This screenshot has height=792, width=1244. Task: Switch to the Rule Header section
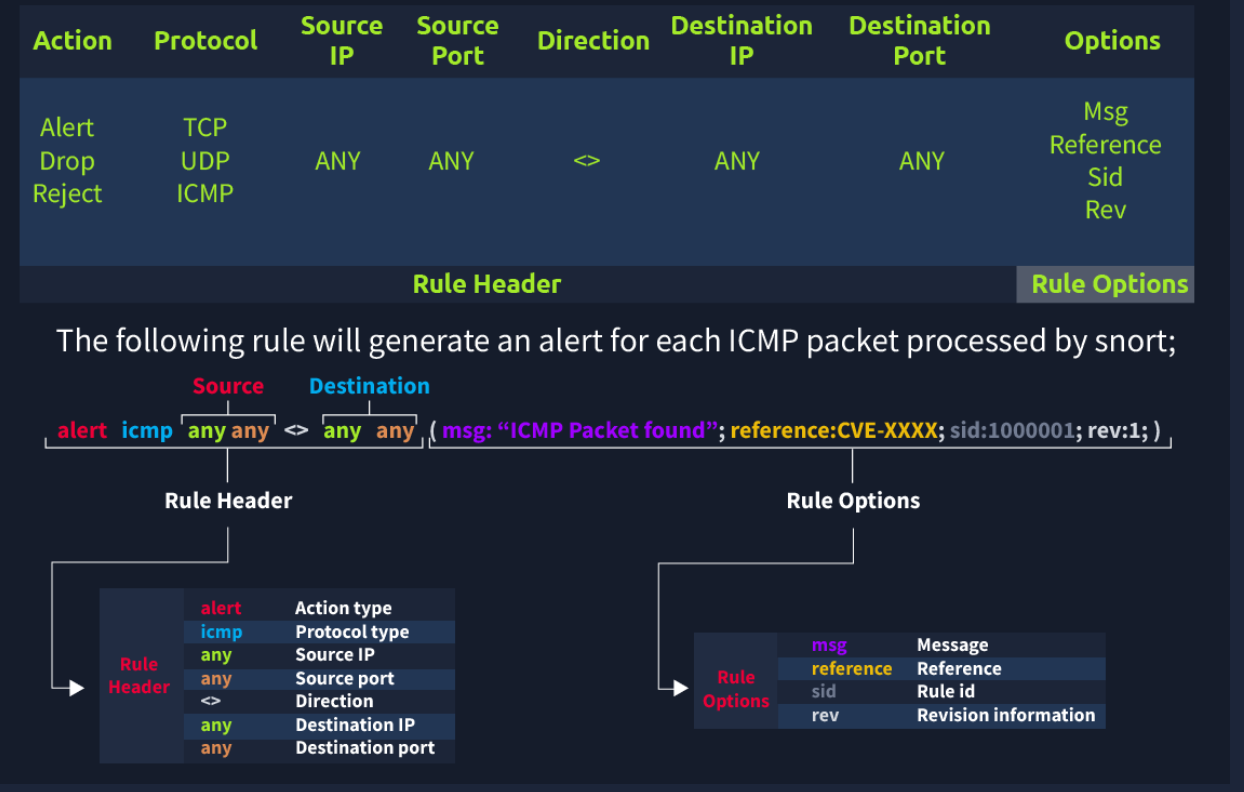point(487,283)
